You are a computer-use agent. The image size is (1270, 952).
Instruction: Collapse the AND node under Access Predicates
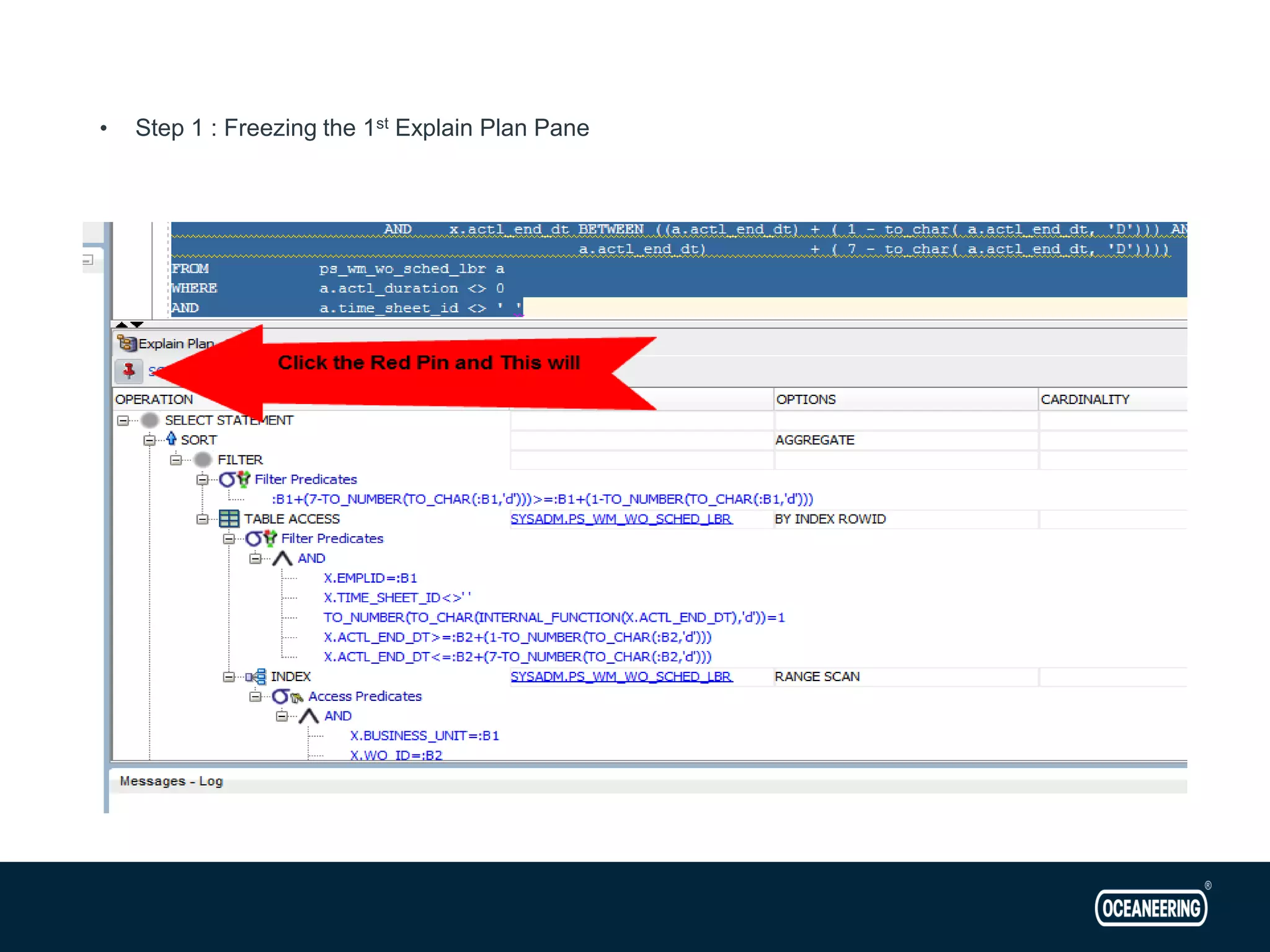click(x=282, y=716)
